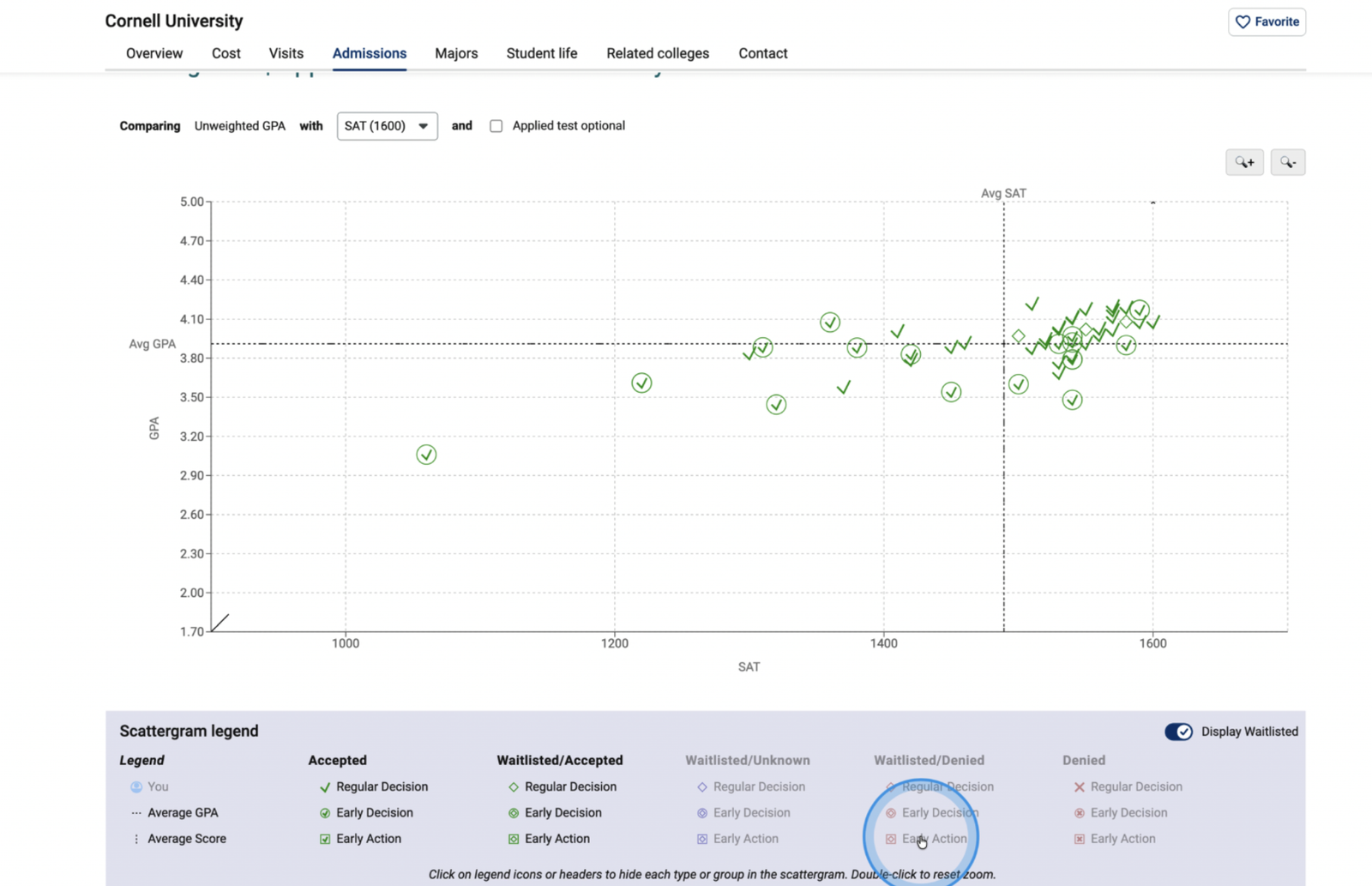The width and height of the screenshot is (1372, 886).
Task: Toggle the Display Waitlisted switch
Action: point(1178,732)
